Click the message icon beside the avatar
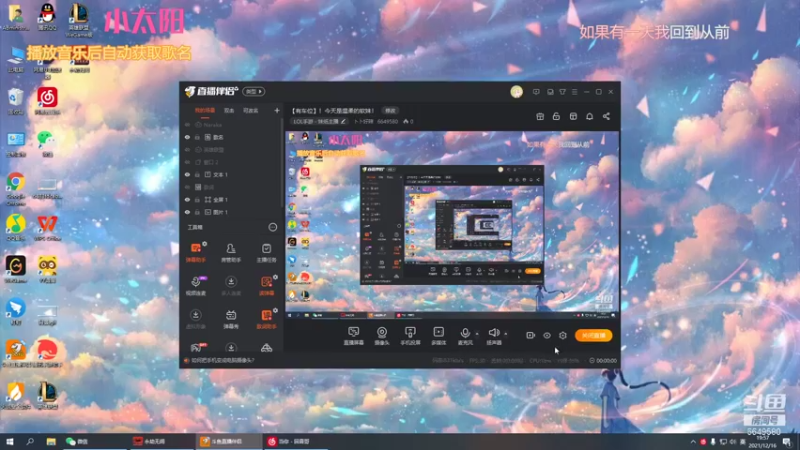The height and width of the screenshot is (450, 800). point(536,92)
